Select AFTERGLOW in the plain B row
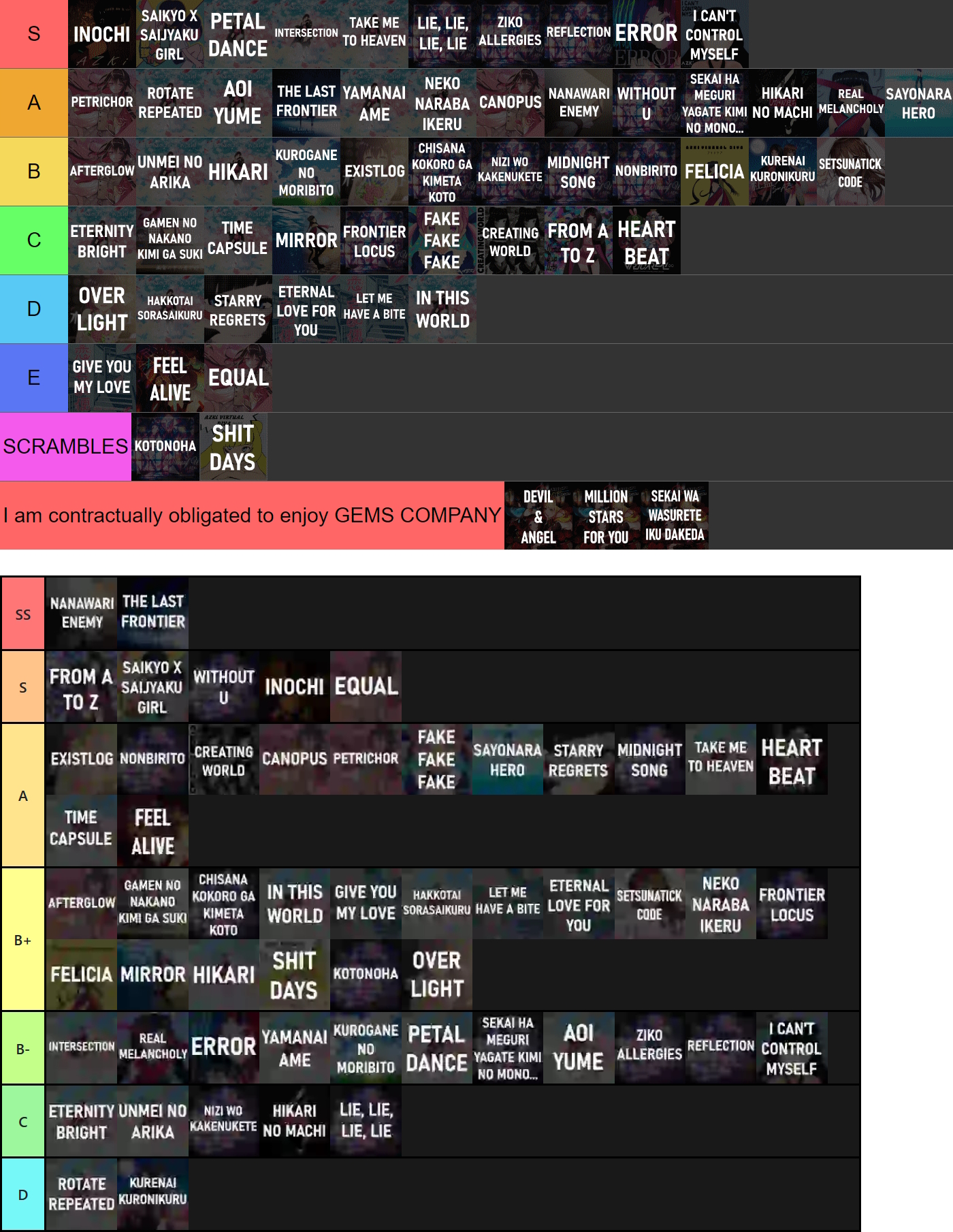Image resolution: width=953 pixels, height=1232 pixels. coord(102,172)
